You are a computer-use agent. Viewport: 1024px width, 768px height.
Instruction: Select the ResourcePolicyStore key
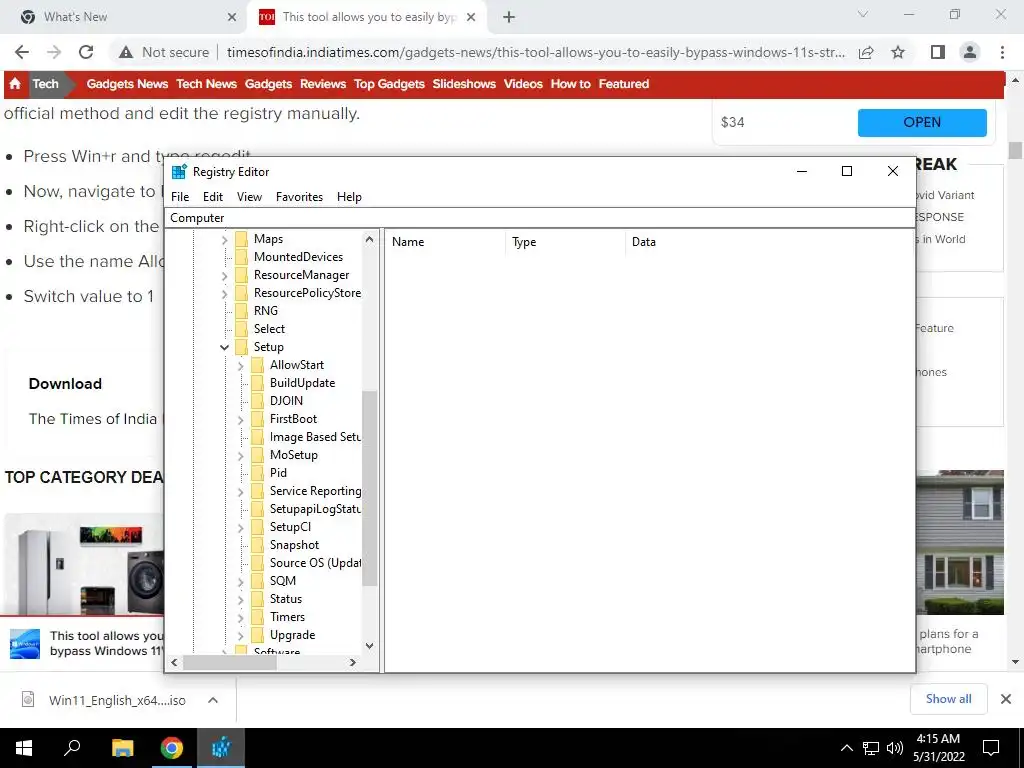coord(307,293)
